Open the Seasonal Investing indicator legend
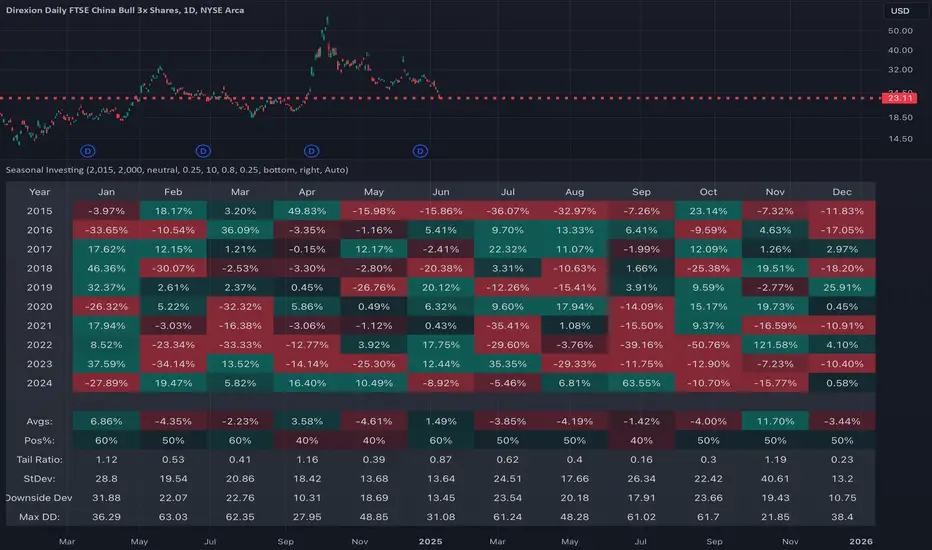 pyautogui.click(x=177, y=170)
